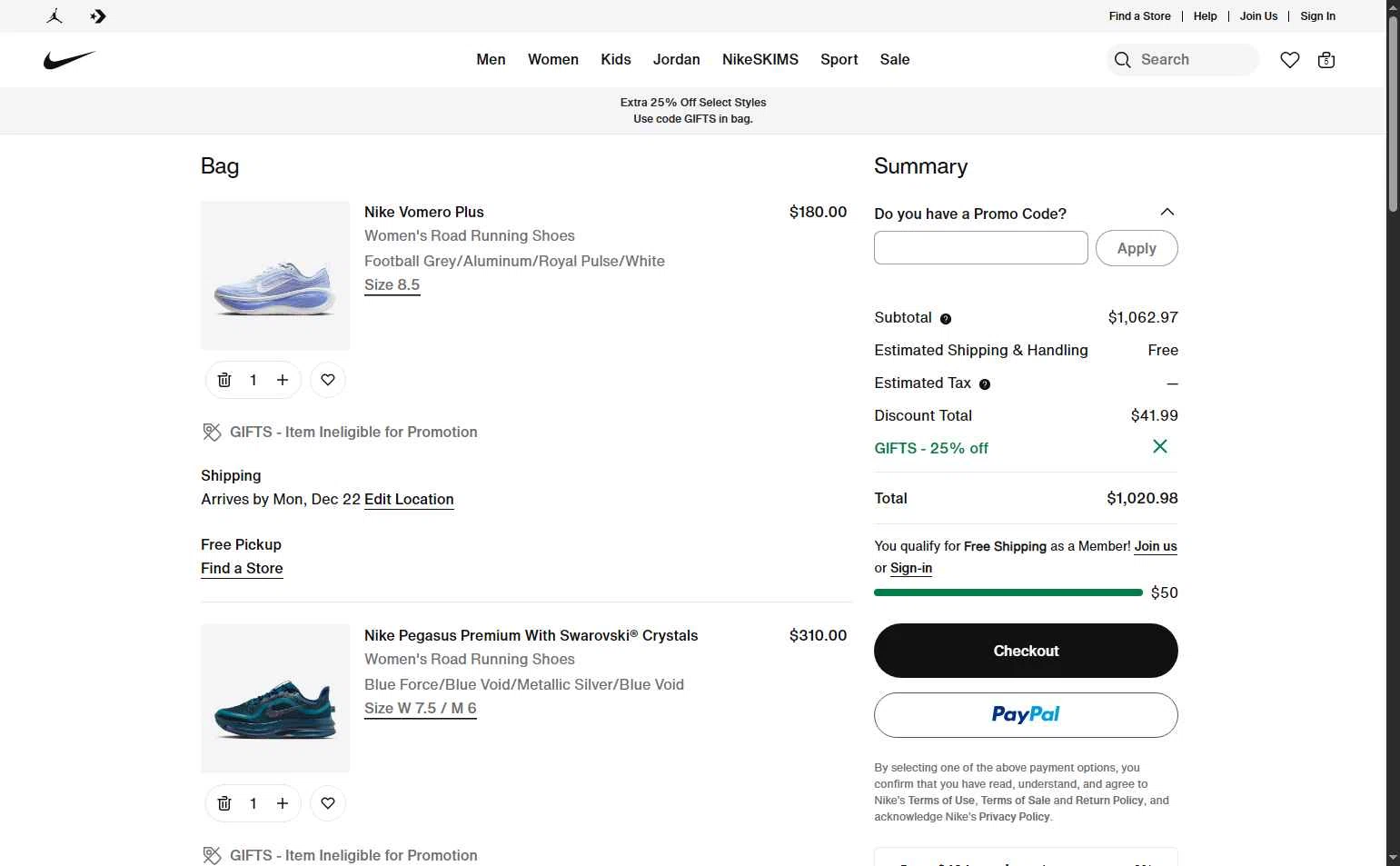
Task: Click Subtotal info question mark icon
Action: (946, 319)
